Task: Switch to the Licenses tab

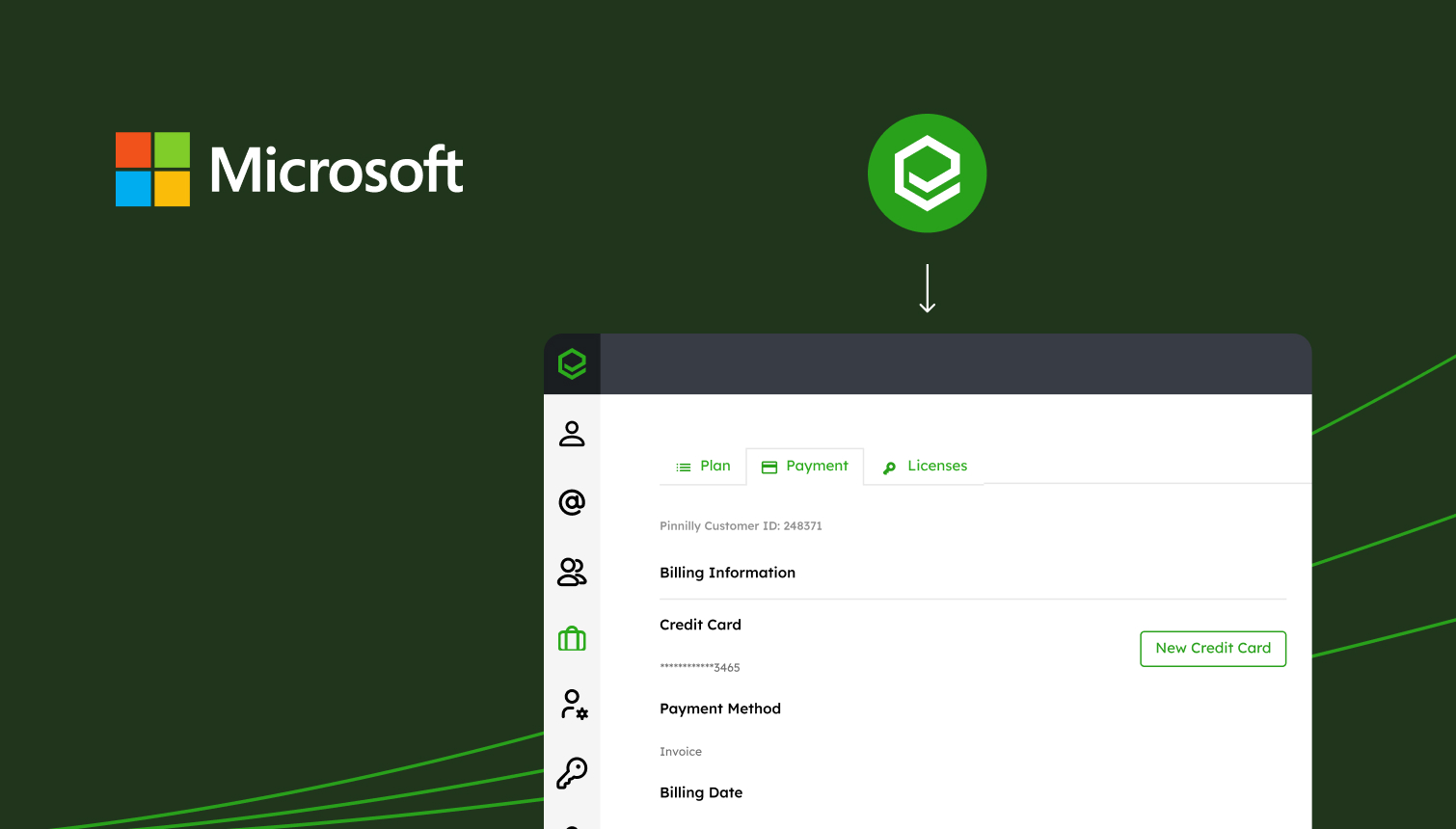Action: pos(924,467)
